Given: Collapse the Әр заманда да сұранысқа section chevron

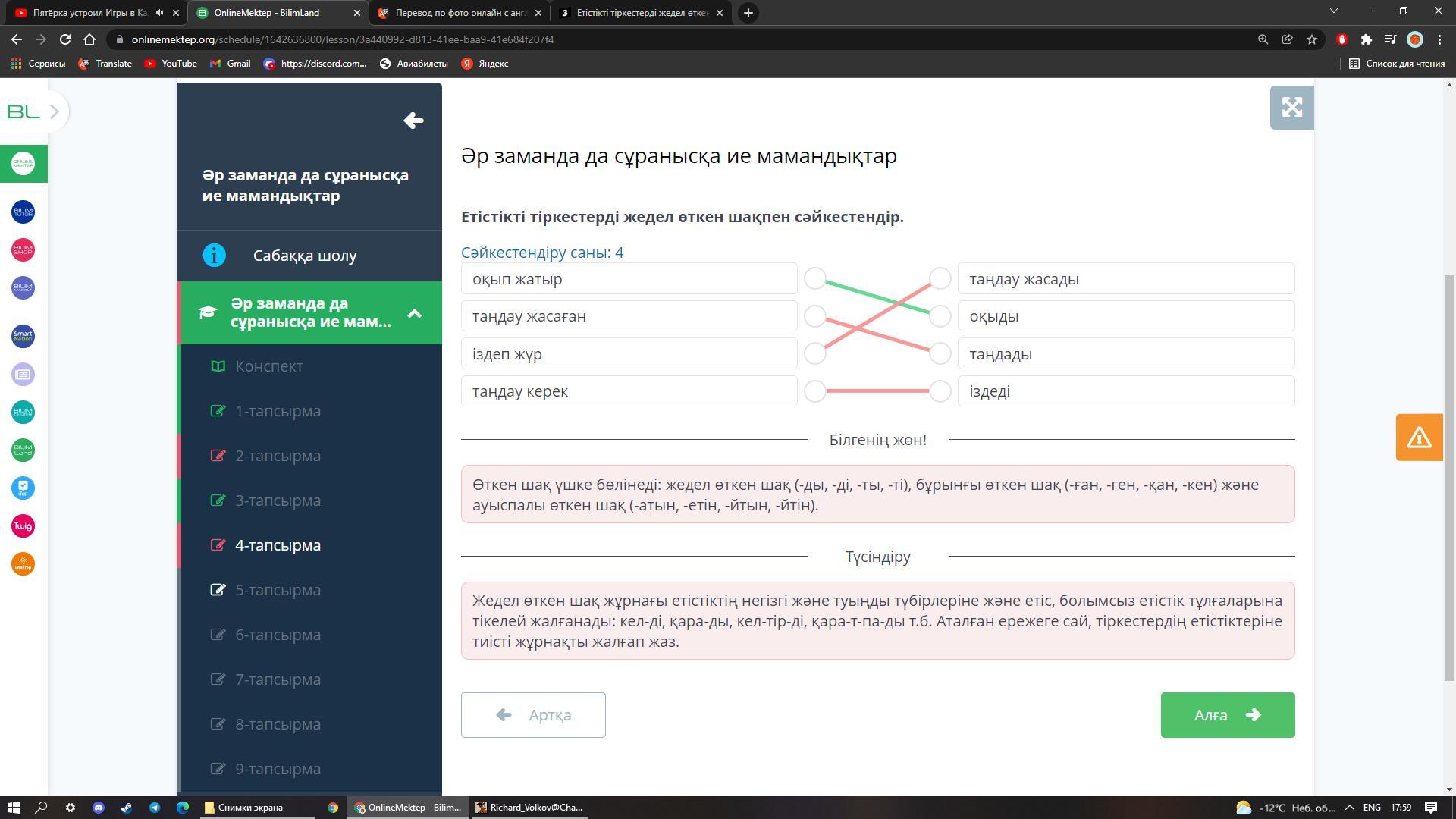Looking at the screenshot, I should point(414,313).
